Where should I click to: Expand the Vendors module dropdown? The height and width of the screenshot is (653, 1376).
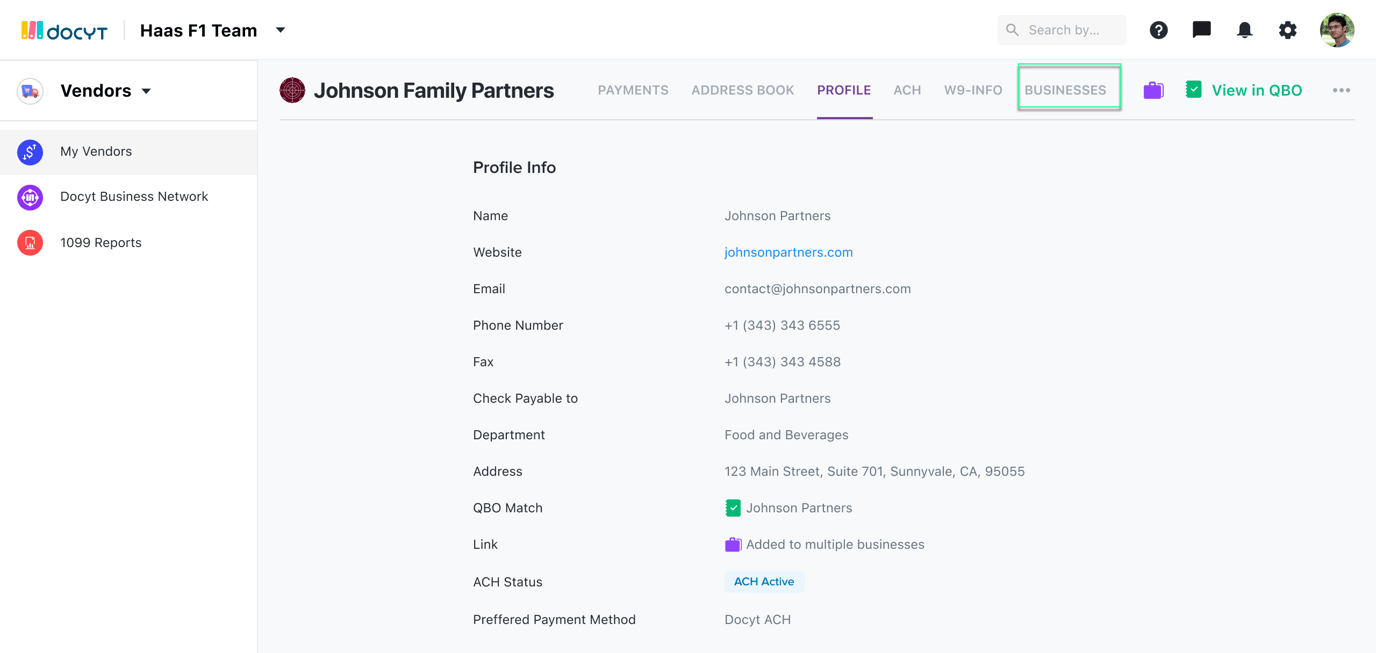point(146,91)
